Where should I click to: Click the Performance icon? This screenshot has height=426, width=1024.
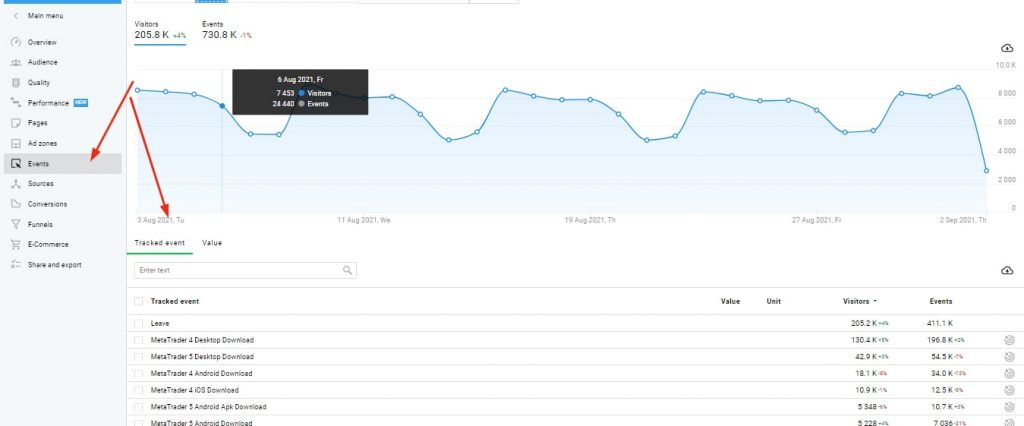coord(16,103)
